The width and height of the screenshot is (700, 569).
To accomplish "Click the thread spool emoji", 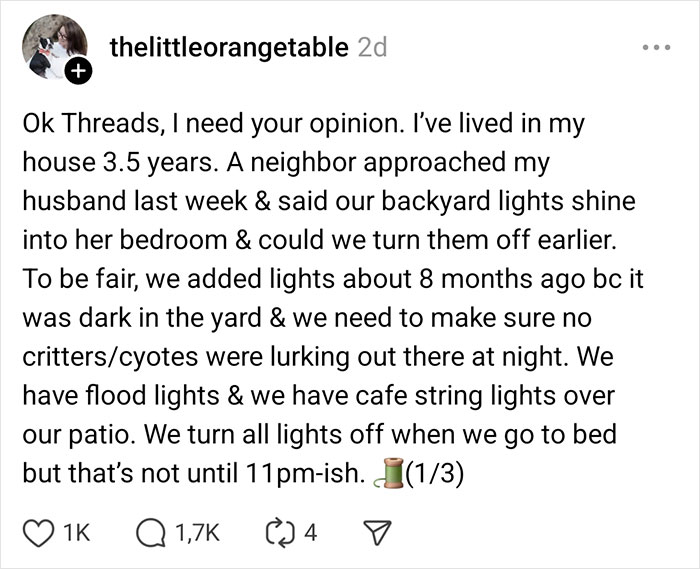I will pyautogui.click(x=383, y=473).
